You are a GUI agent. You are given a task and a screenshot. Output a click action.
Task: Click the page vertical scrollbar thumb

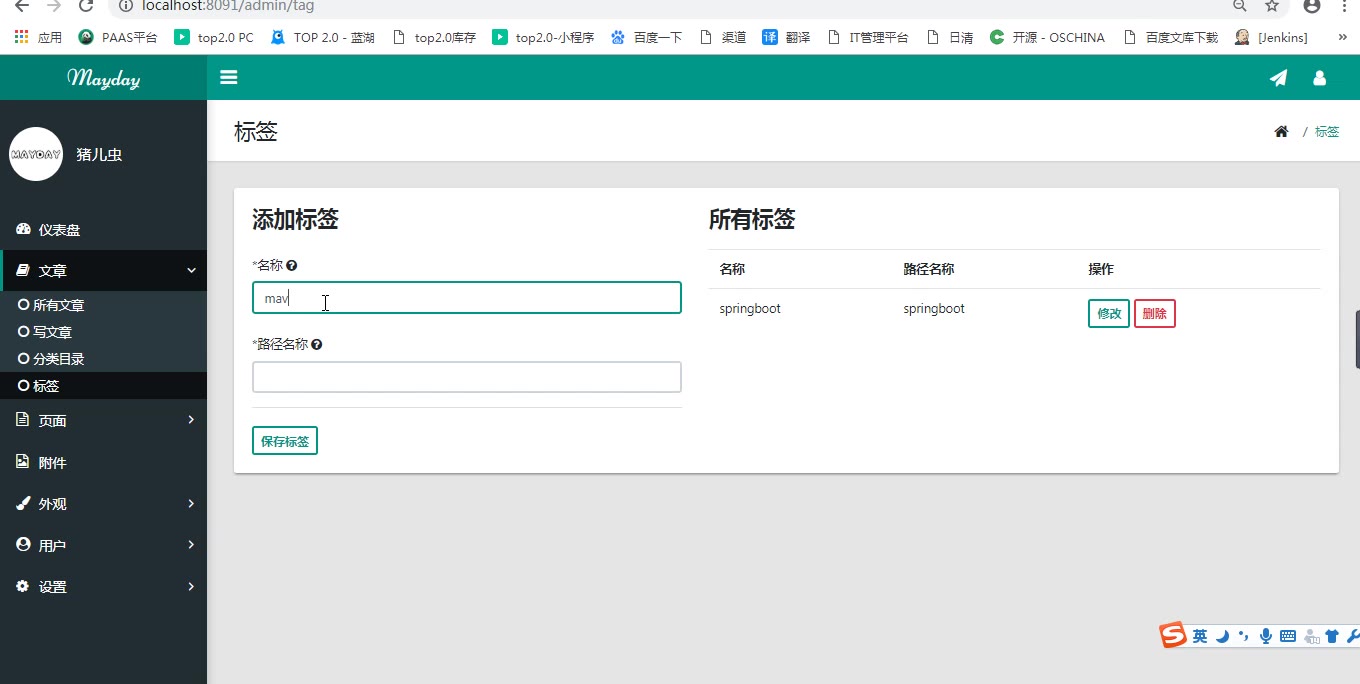tap(1357, 339)
